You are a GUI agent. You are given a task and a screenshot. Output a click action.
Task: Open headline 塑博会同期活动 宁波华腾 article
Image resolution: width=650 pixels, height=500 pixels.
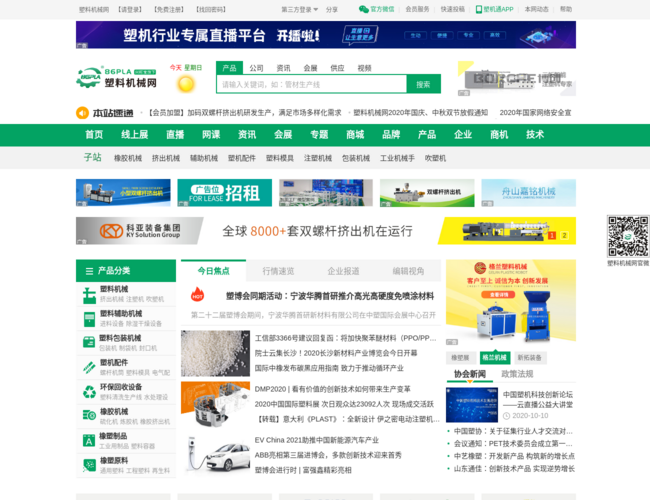point(330,296)
